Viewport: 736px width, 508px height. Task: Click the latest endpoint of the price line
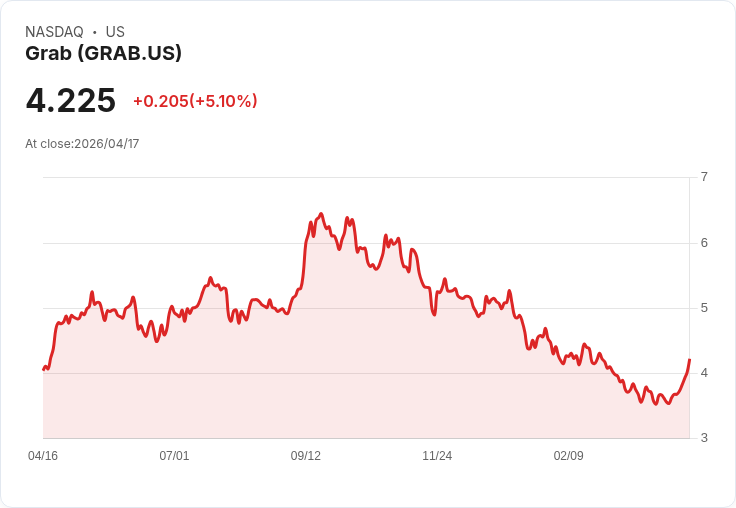[689, 360]
